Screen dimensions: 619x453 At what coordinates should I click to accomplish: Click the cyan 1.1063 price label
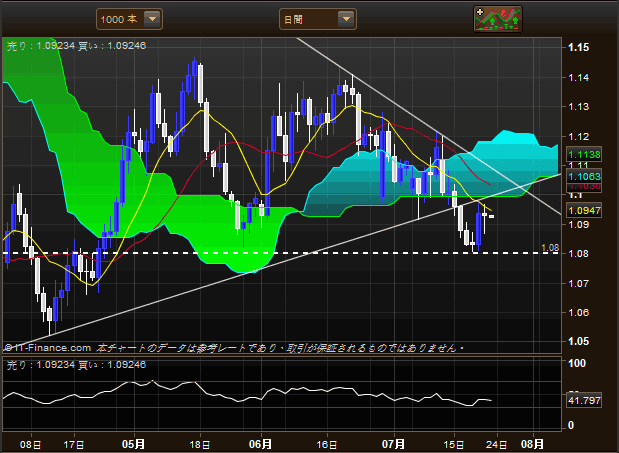click(x=584, y=176)
